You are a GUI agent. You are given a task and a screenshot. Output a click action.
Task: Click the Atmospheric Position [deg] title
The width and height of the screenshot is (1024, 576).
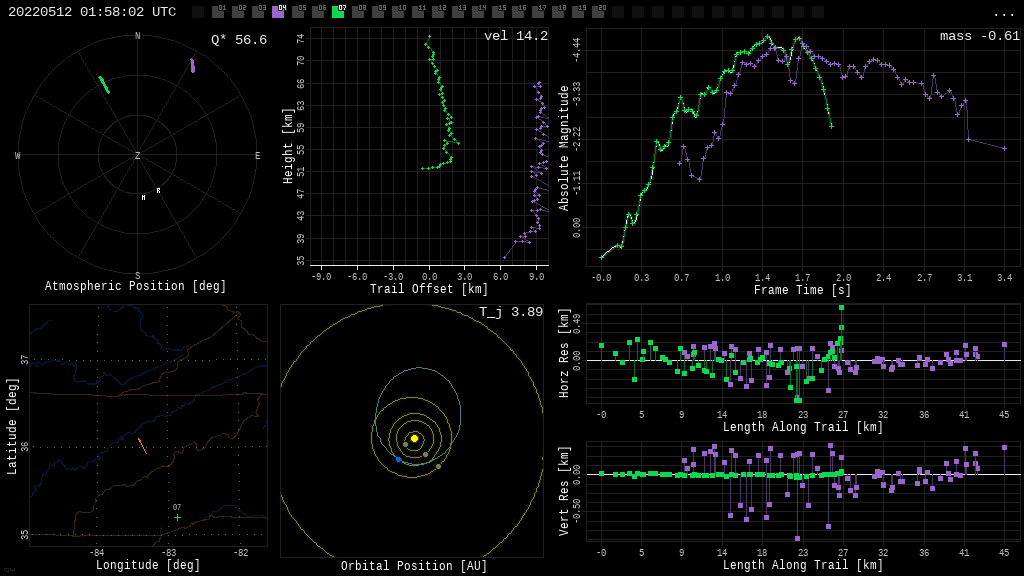pyautogui.click(x=136, y=287)
